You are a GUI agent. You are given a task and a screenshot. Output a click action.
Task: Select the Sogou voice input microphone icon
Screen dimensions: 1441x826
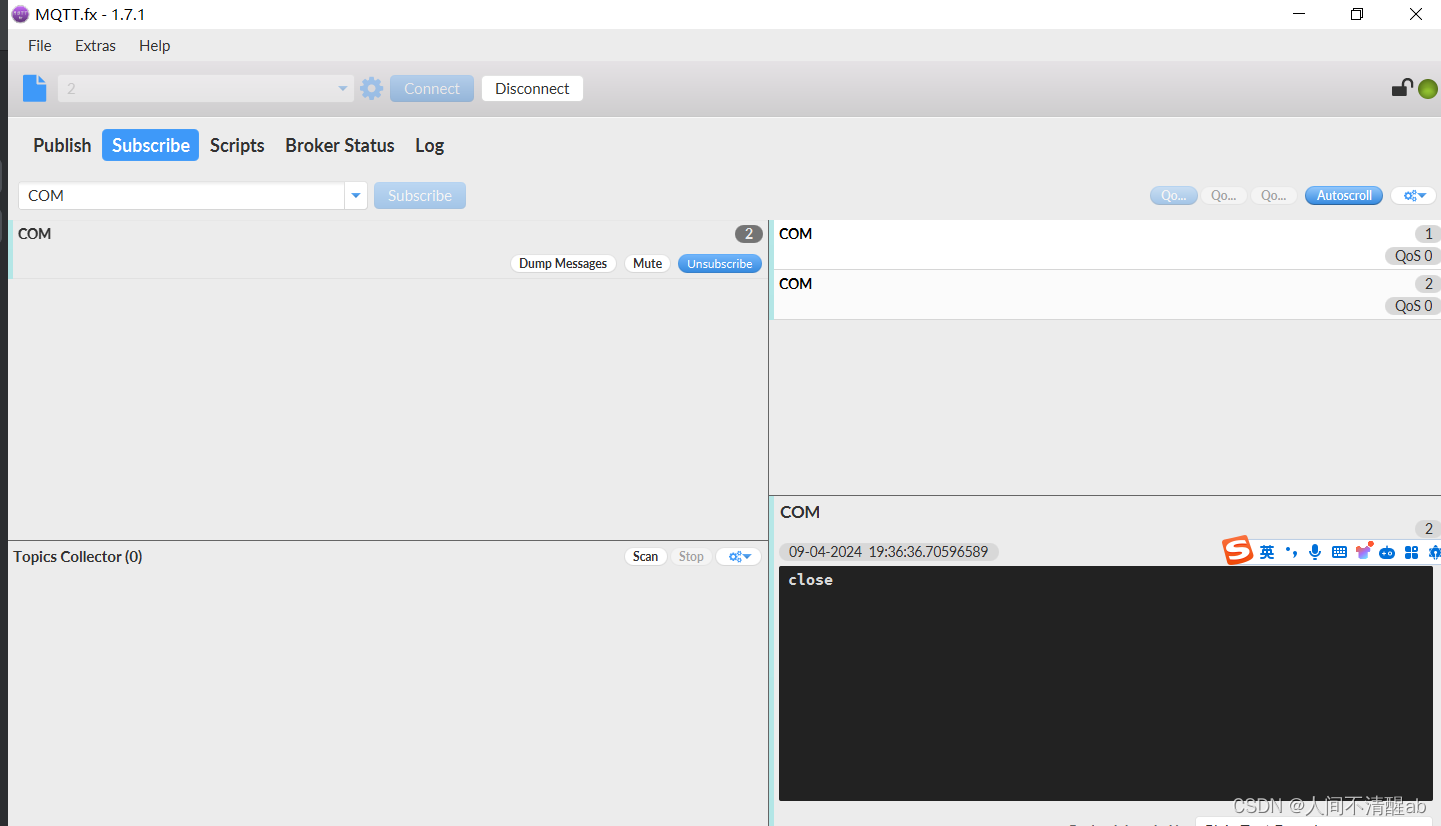pos(1314,551)
